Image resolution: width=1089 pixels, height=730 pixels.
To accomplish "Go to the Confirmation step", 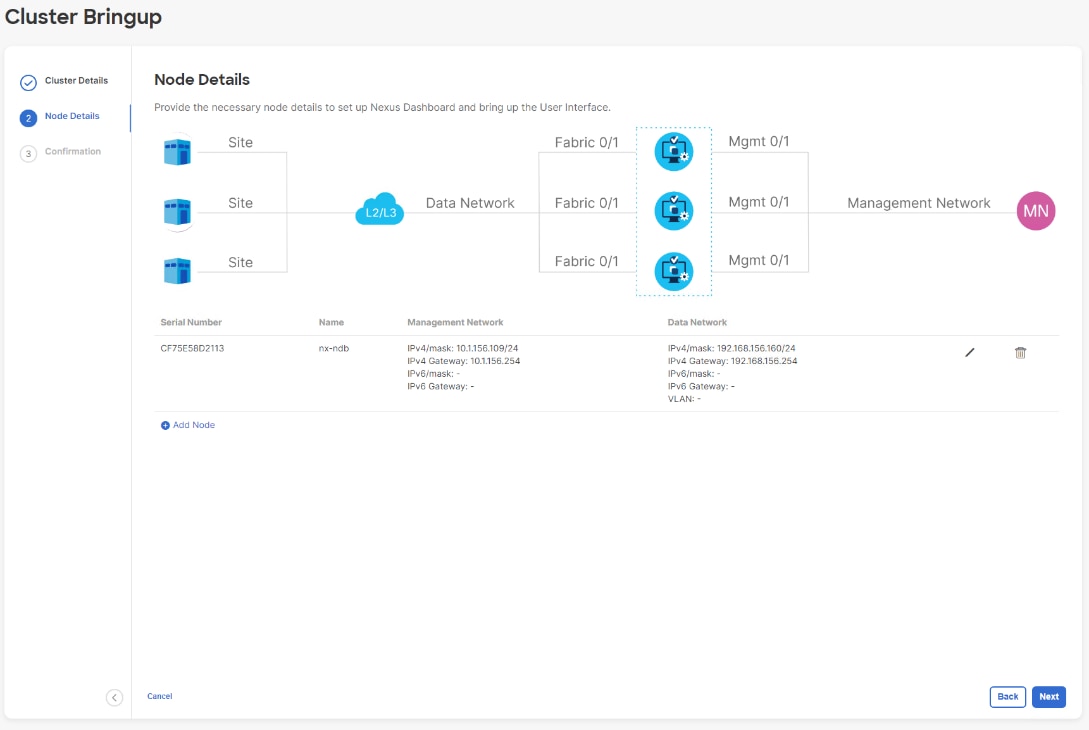I will point(72,152).
